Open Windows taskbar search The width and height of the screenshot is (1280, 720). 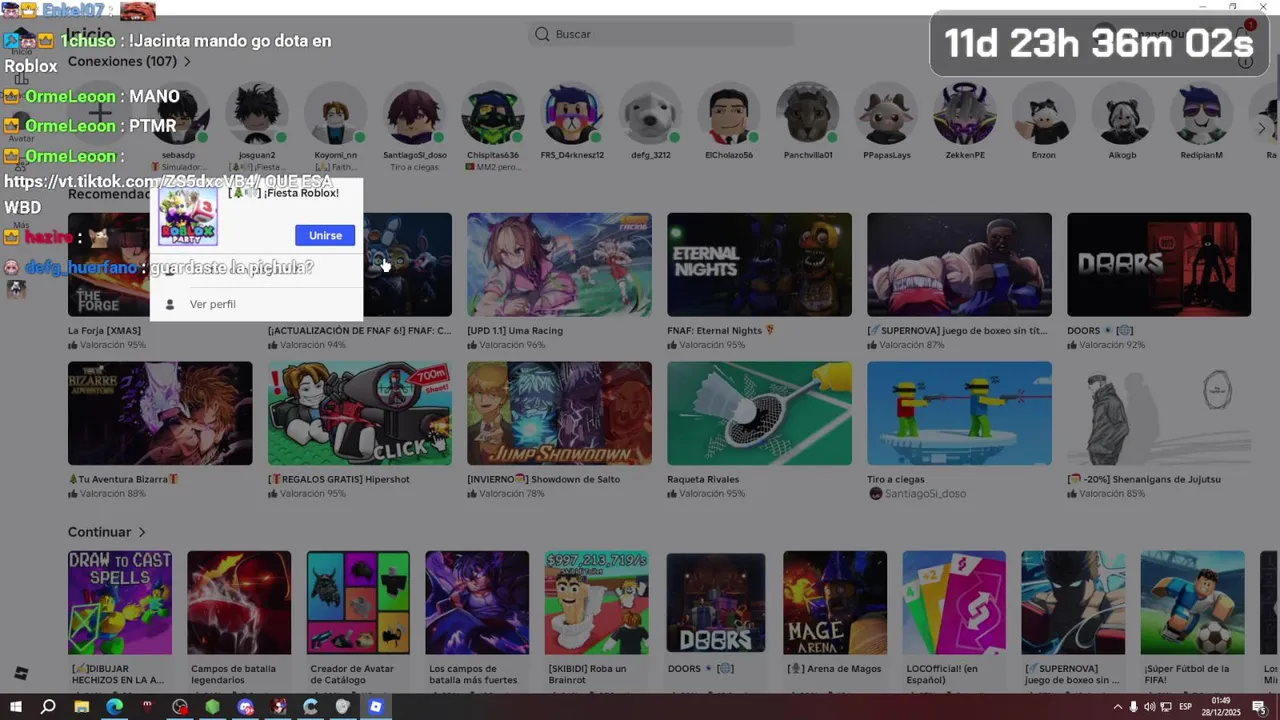[48, 707]
